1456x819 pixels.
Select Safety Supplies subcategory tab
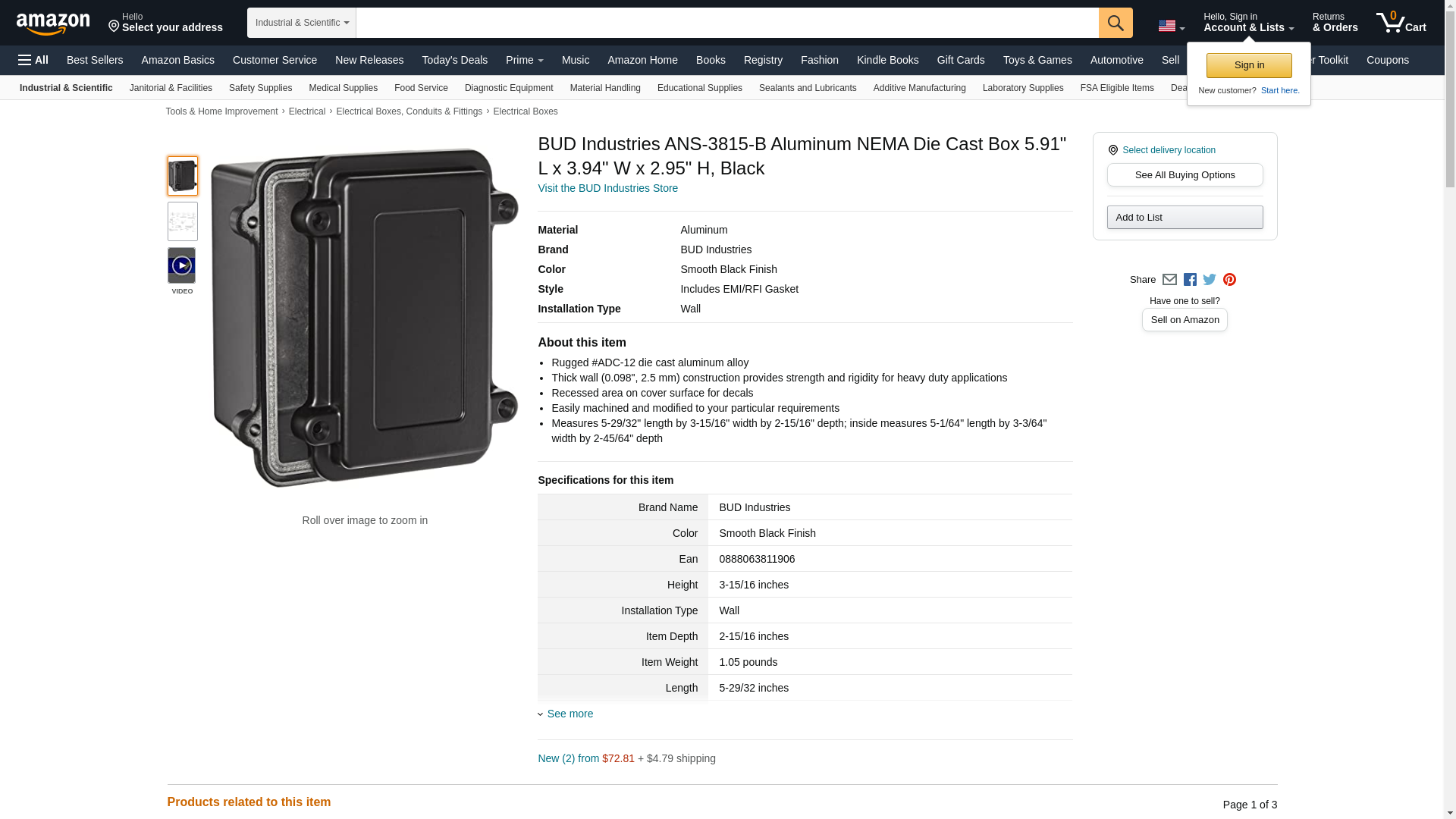point(260,88)
